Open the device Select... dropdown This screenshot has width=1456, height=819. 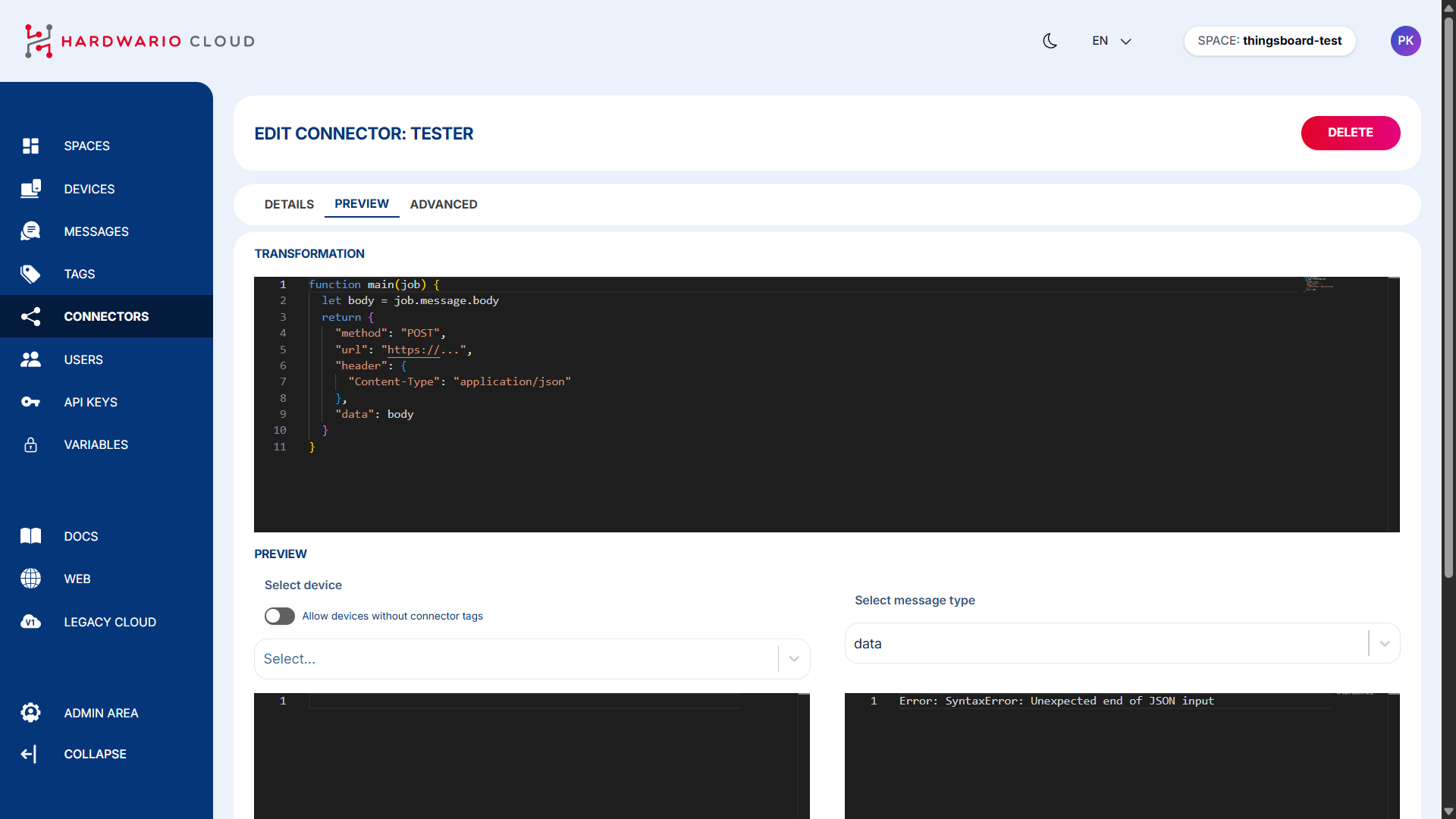click(531, 658)
